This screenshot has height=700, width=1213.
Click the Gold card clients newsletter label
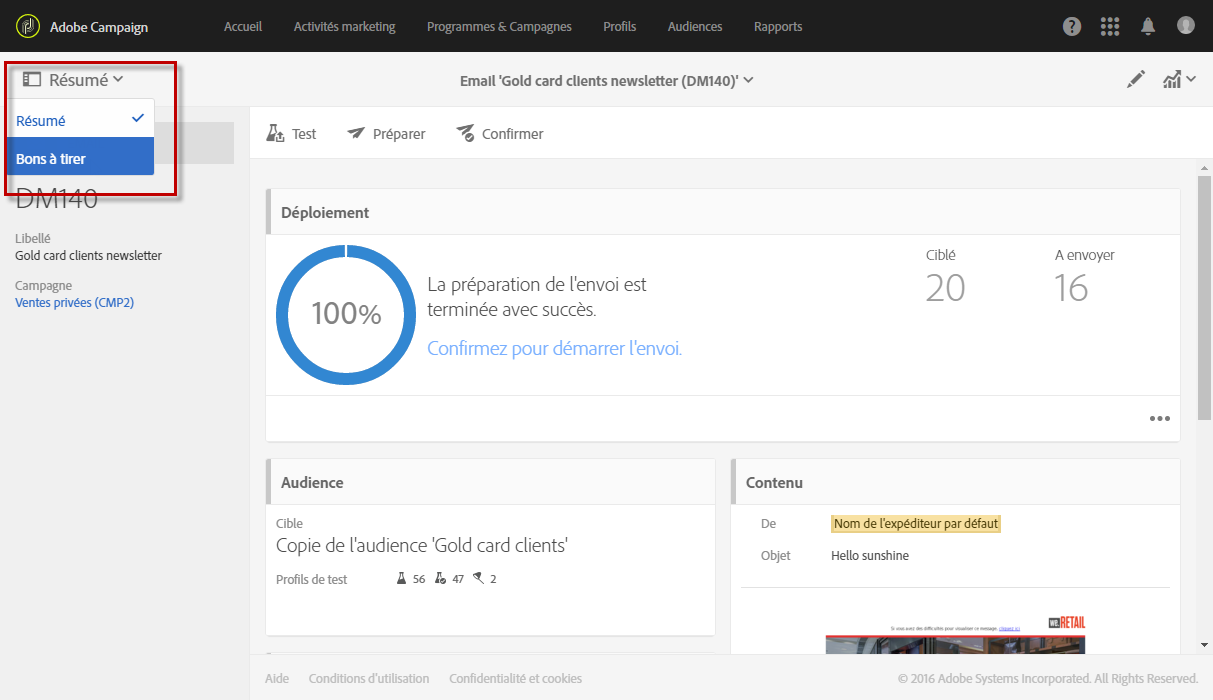click(88, 256)
